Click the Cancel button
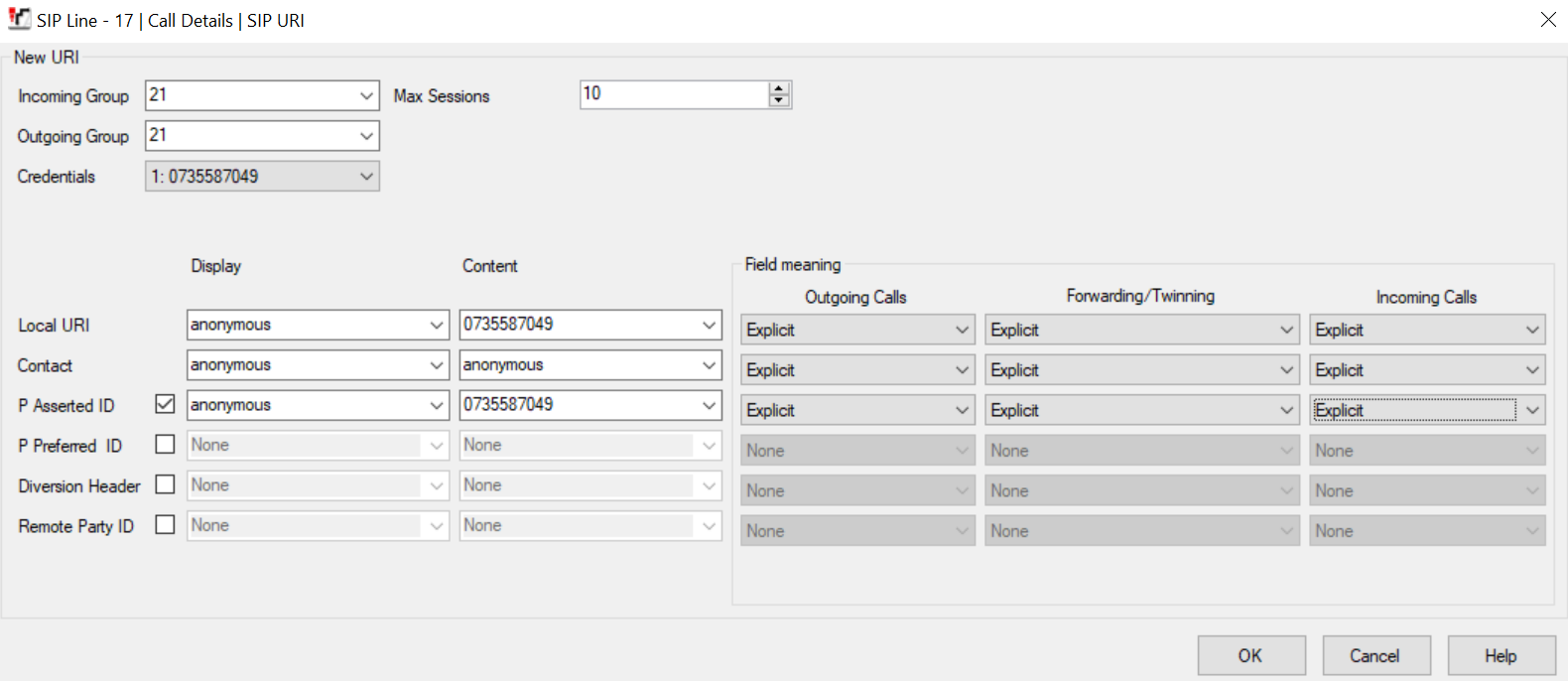This screenshot has width=1568, height=681. (1374, 655)
